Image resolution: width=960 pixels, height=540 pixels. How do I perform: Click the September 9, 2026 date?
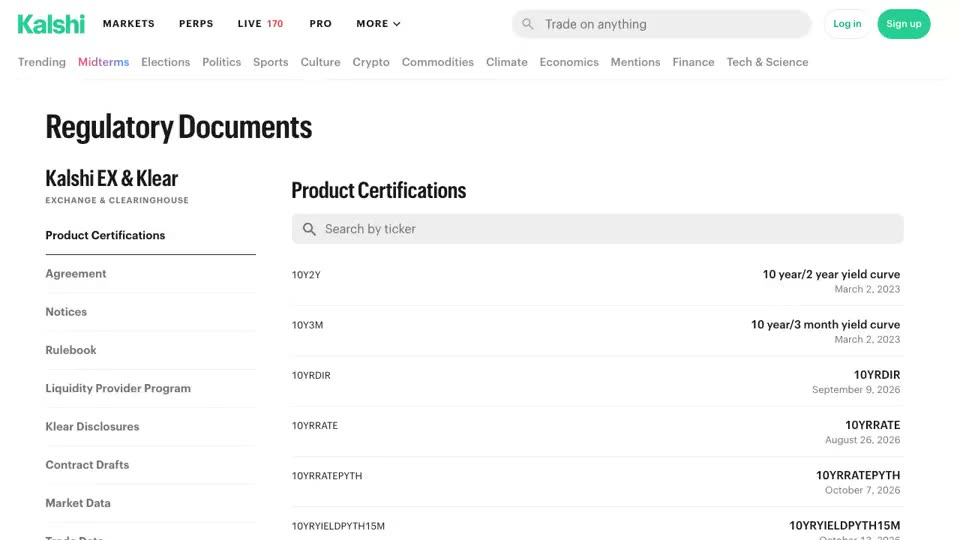pos(856,389)
